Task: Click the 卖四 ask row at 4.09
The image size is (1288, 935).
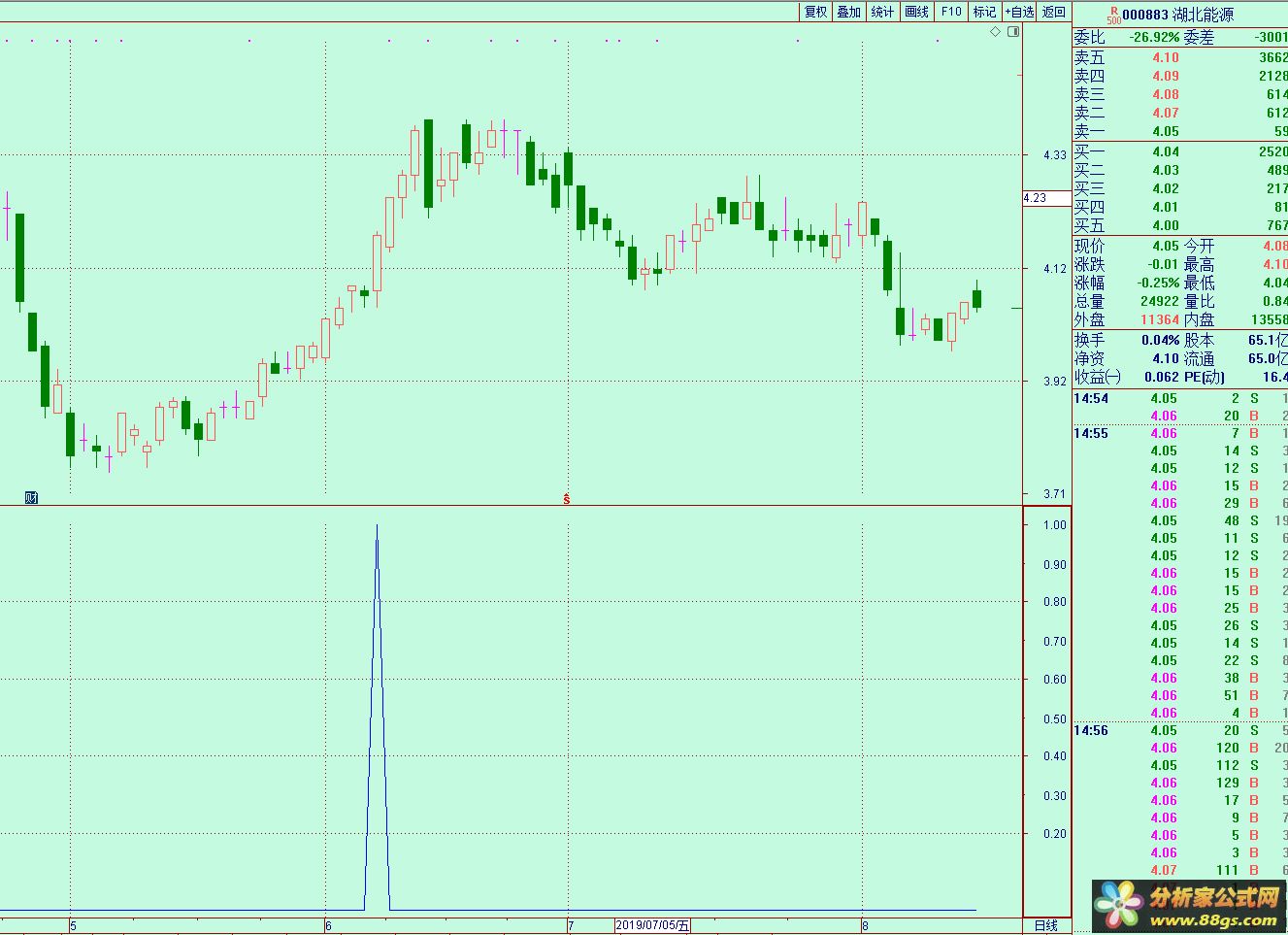Action: pos(1180,76)
